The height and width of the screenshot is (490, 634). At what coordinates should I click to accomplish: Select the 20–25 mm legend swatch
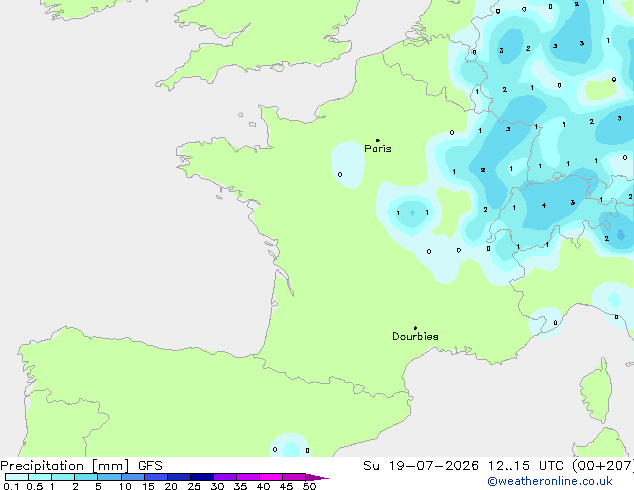pos(179,477)
